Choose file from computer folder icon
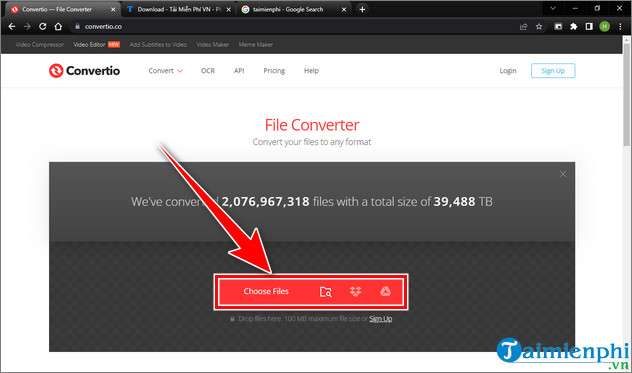The image size is (632, 373). 325,292
